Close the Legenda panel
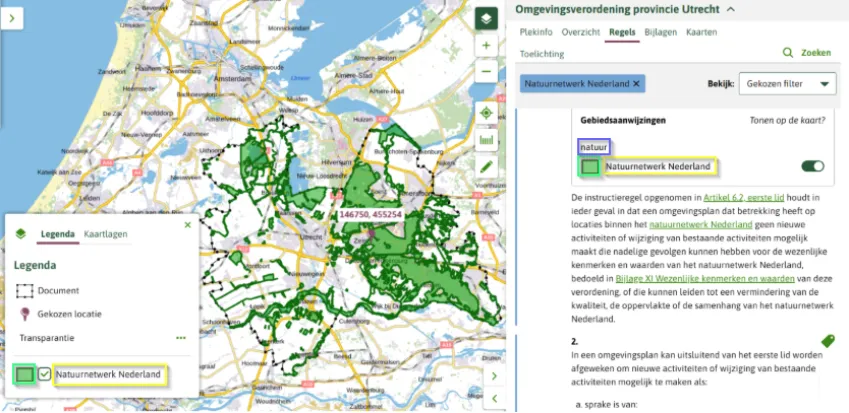849x413 pixels. click(187, 225)
